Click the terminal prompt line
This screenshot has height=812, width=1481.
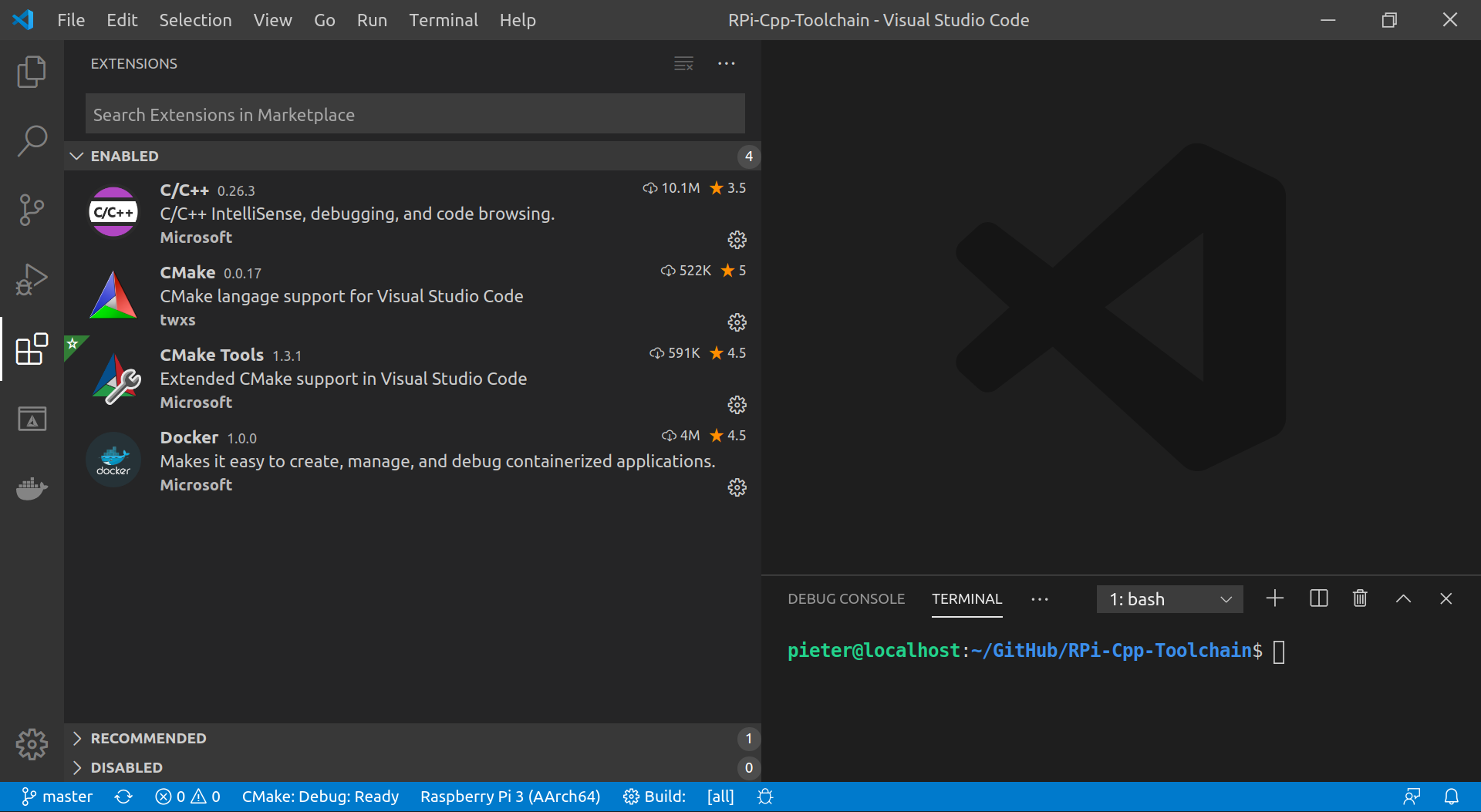click(x=1035, y=651)
